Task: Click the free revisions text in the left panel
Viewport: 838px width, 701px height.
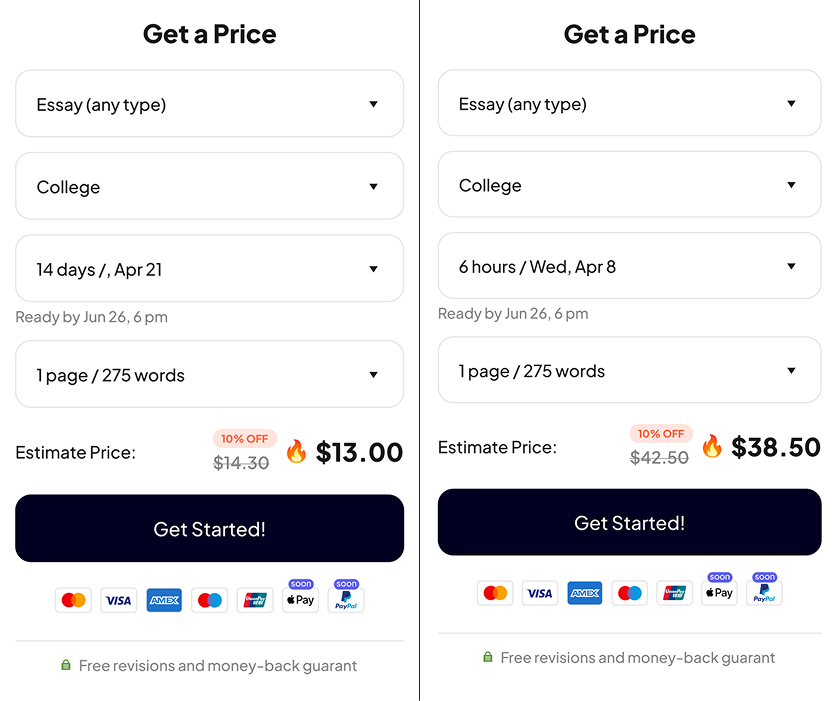Action: point(217,666)
